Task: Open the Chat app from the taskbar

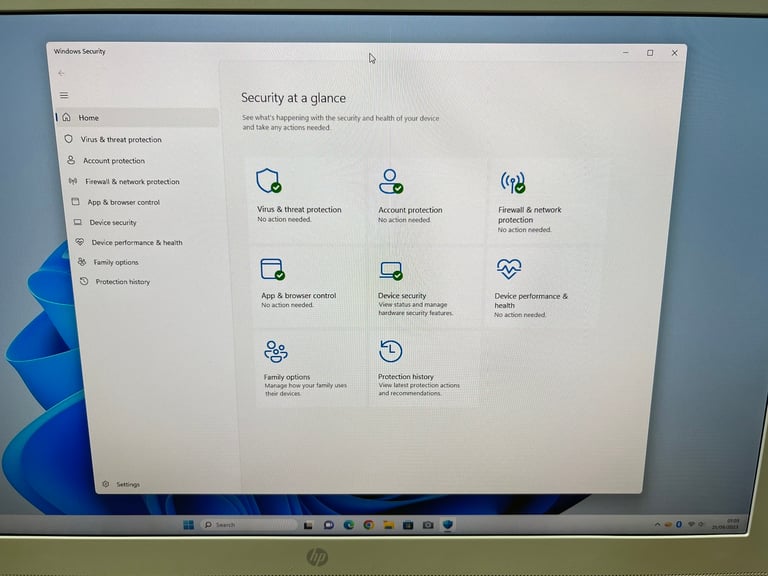Action: click(329, 525)
